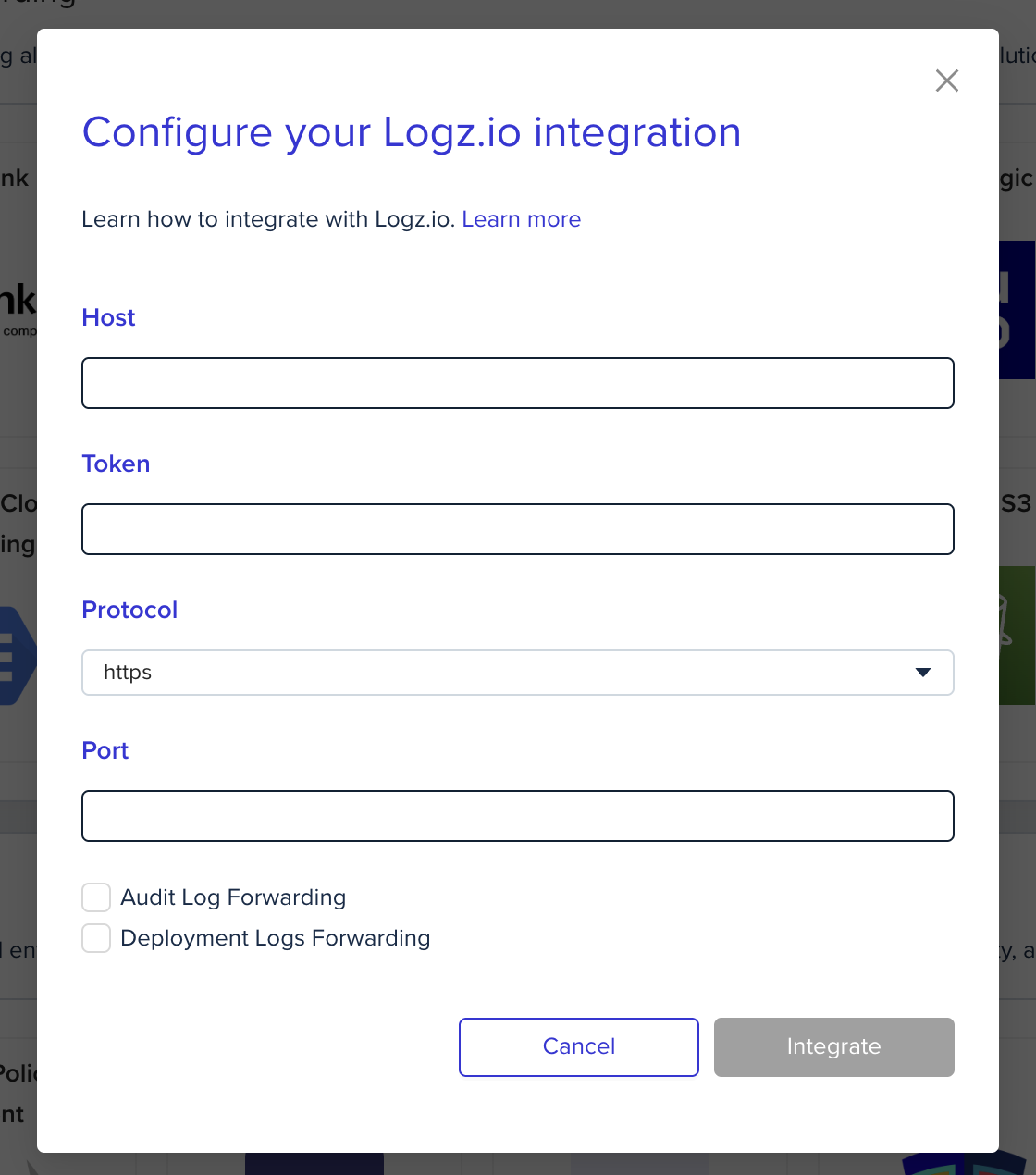Uncheck the Audit Log Forwarding box

click(95, 897)
